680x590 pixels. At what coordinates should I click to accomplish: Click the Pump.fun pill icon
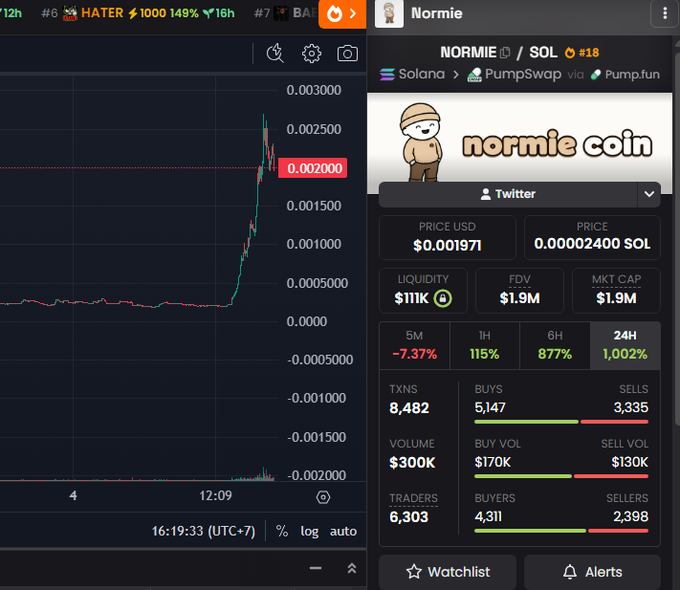[596, 75]
